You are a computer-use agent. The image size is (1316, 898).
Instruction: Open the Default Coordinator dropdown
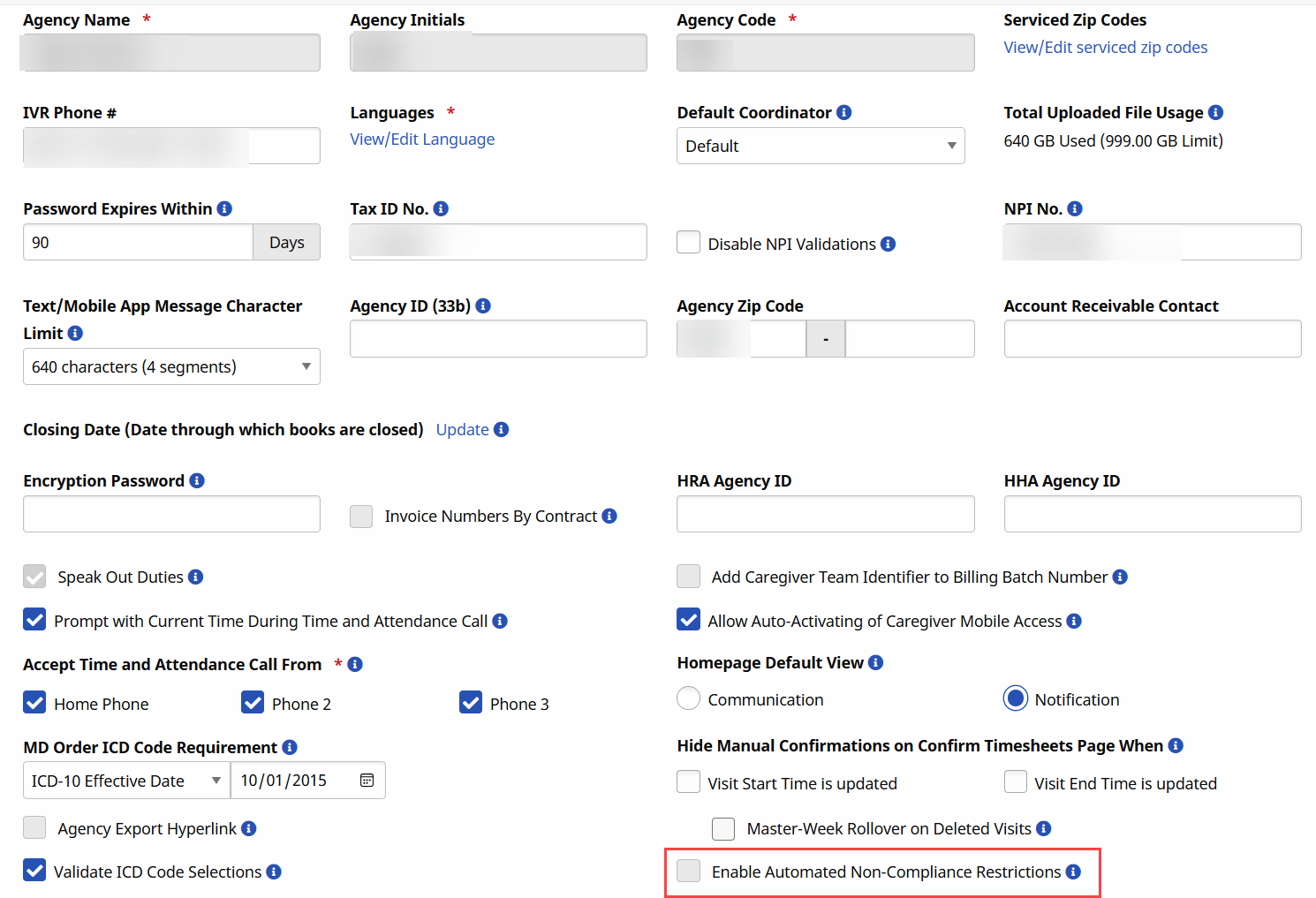(x=820, y=146)
